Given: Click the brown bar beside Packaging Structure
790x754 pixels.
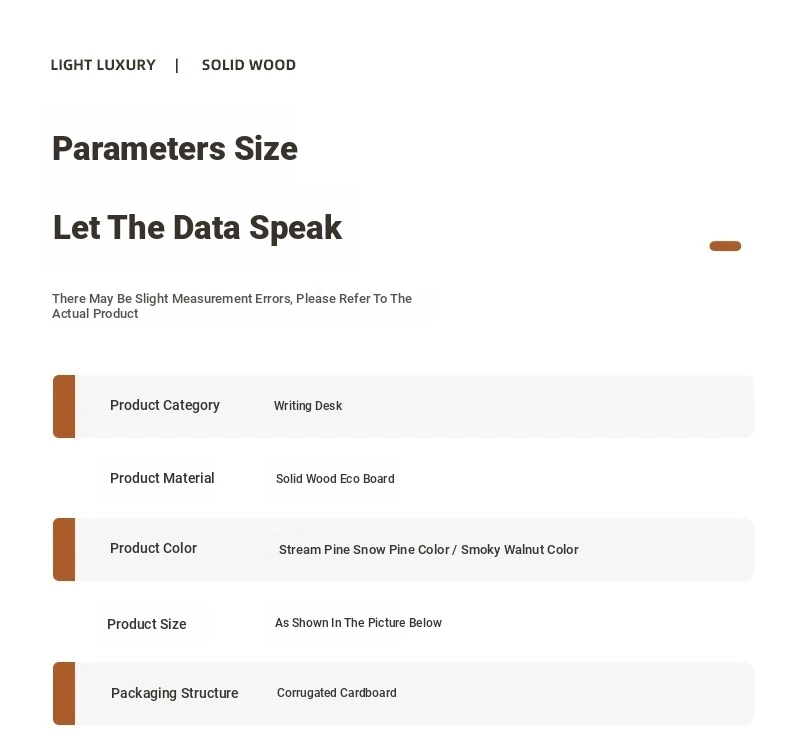Looking at the screenshot, I should point(64,693).
